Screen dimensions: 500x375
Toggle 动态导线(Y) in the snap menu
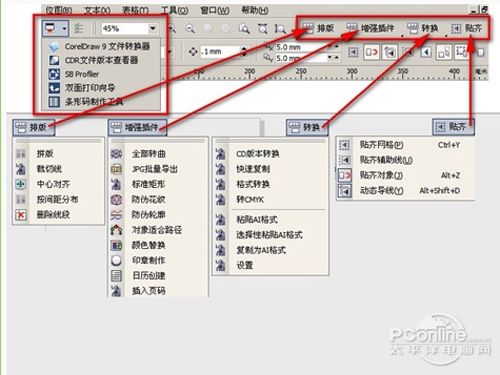pos(405,190)
